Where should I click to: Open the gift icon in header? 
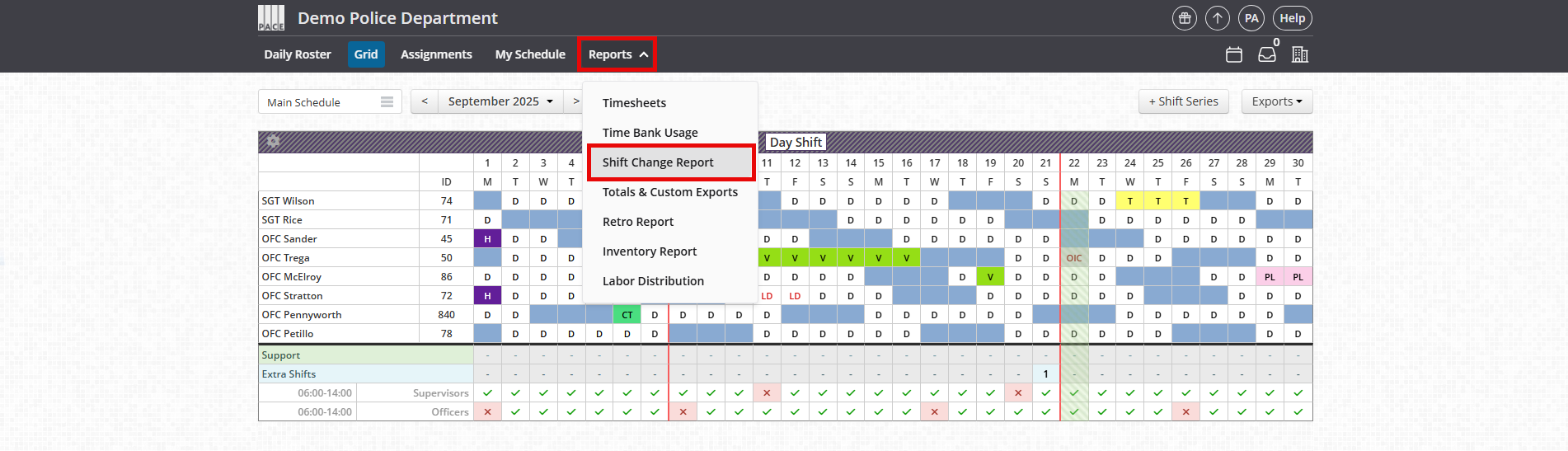click(x=1185, y=18)
